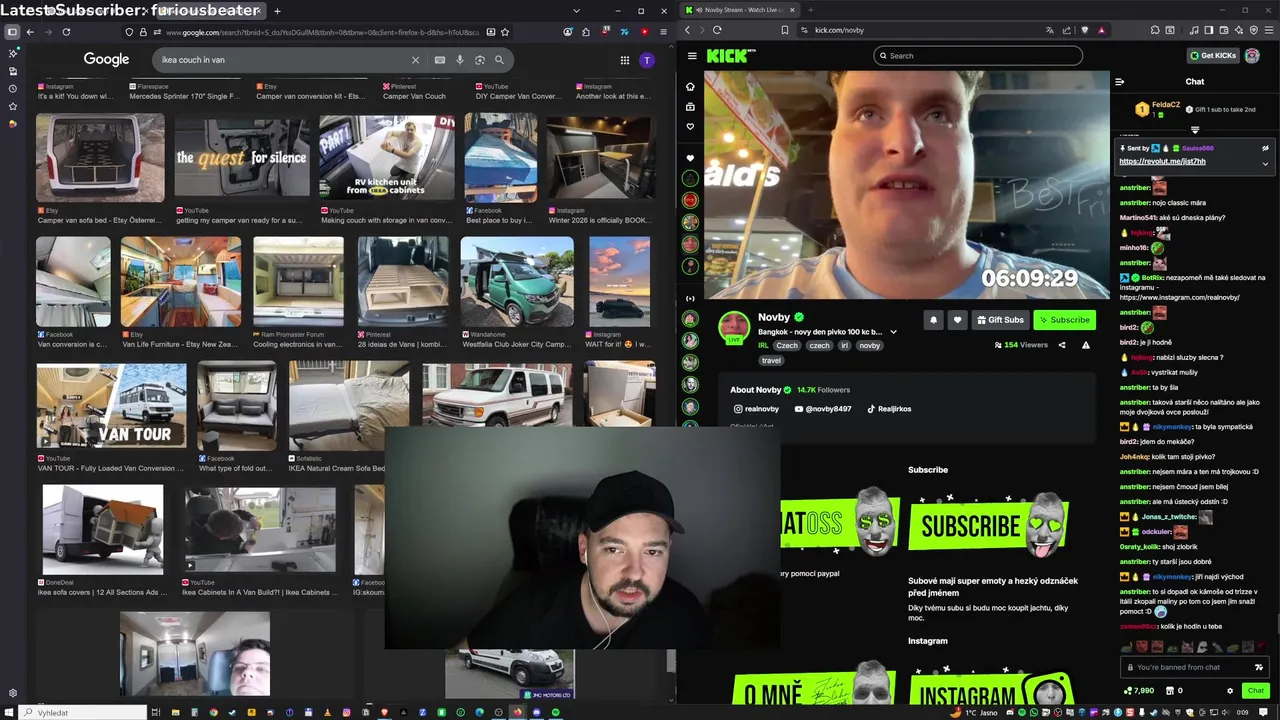Expand the Novby stream title

click(893, 332)
